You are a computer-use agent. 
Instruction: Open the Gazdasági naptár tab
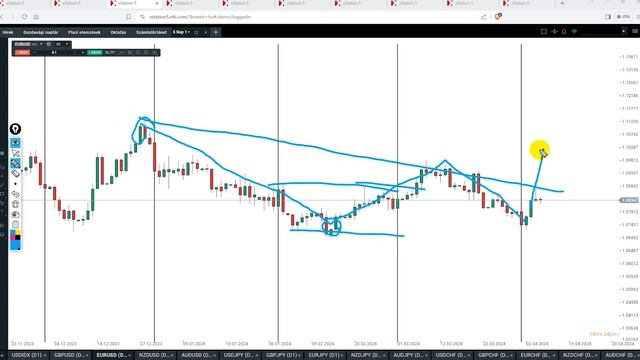pos(40,32)
